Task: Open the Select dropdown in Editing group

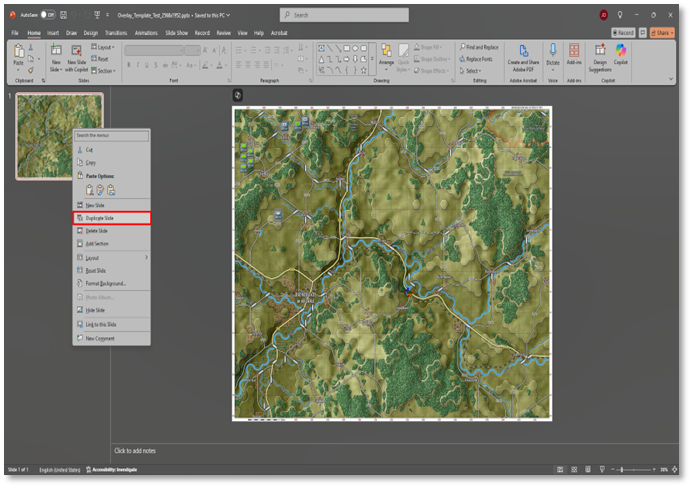Action: pyautogui.click(x=471, y=71)
